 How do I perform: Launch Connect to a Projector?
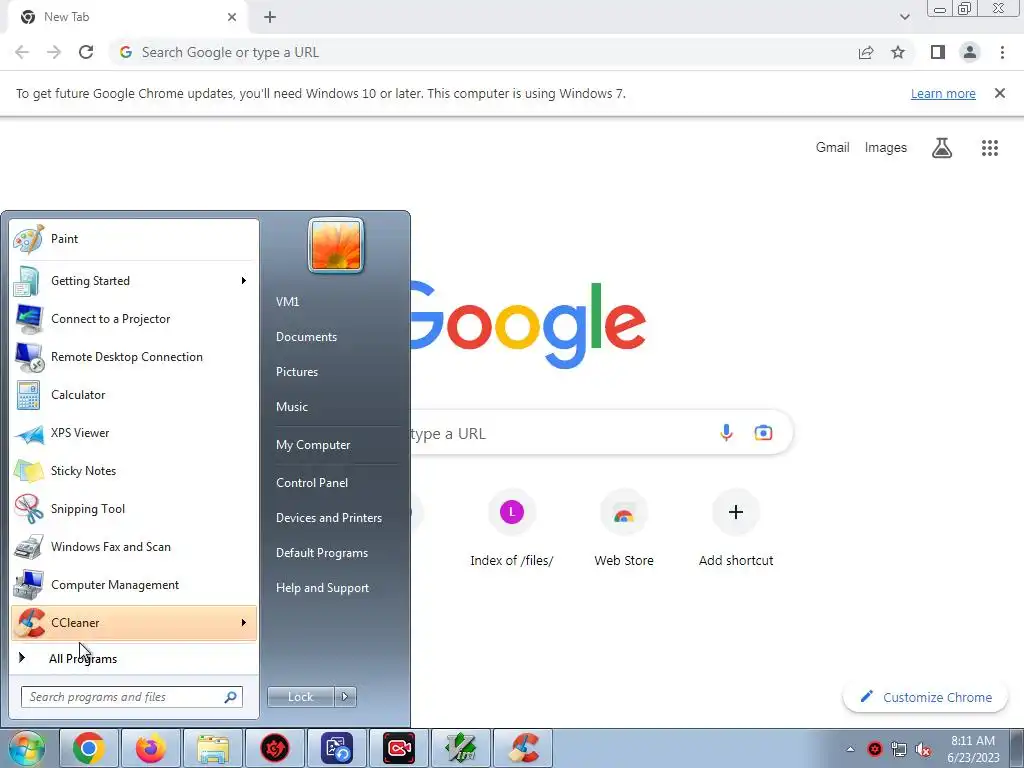click(135, 319)
